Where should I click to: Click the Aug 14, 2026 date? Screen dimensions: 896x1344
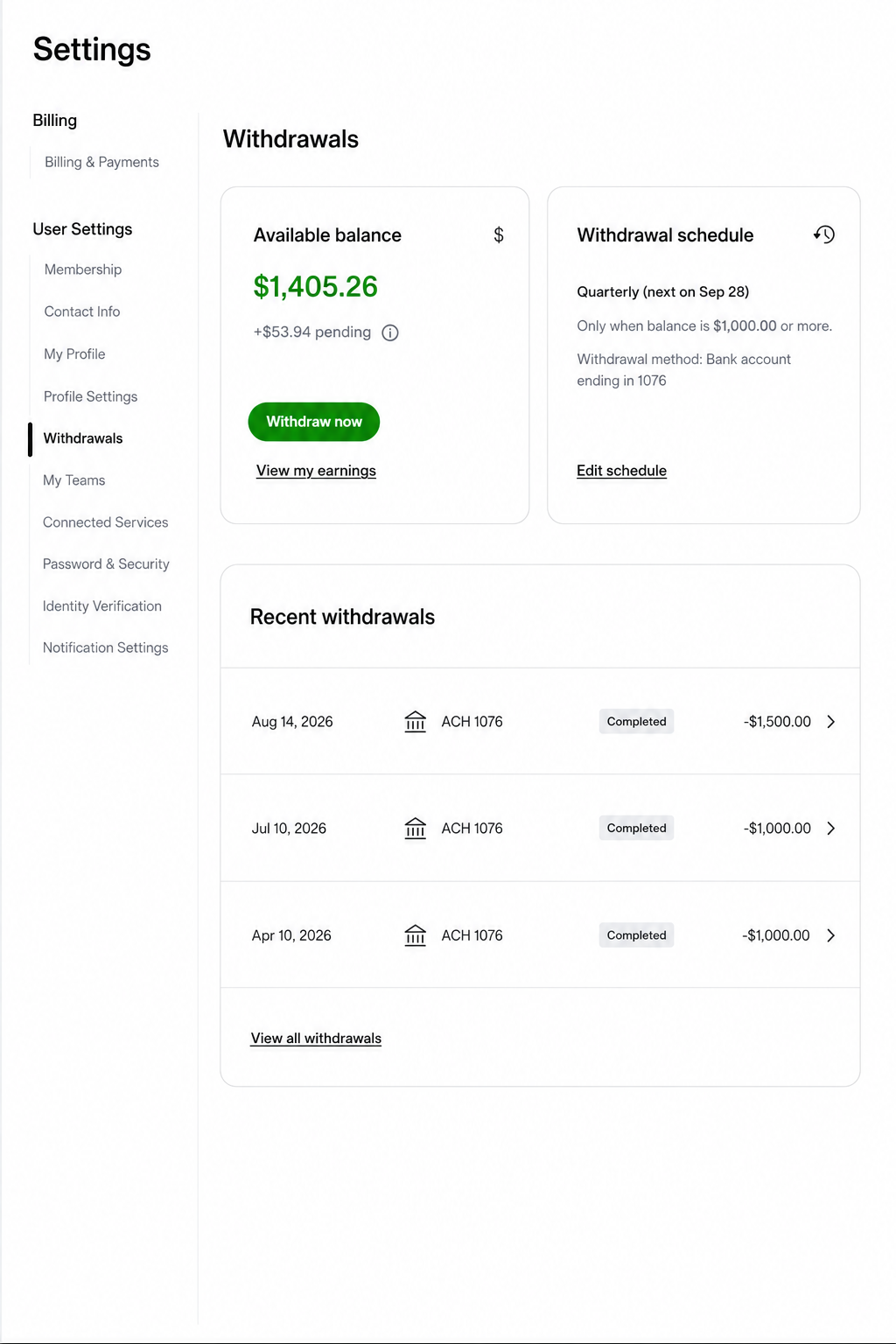292,722
